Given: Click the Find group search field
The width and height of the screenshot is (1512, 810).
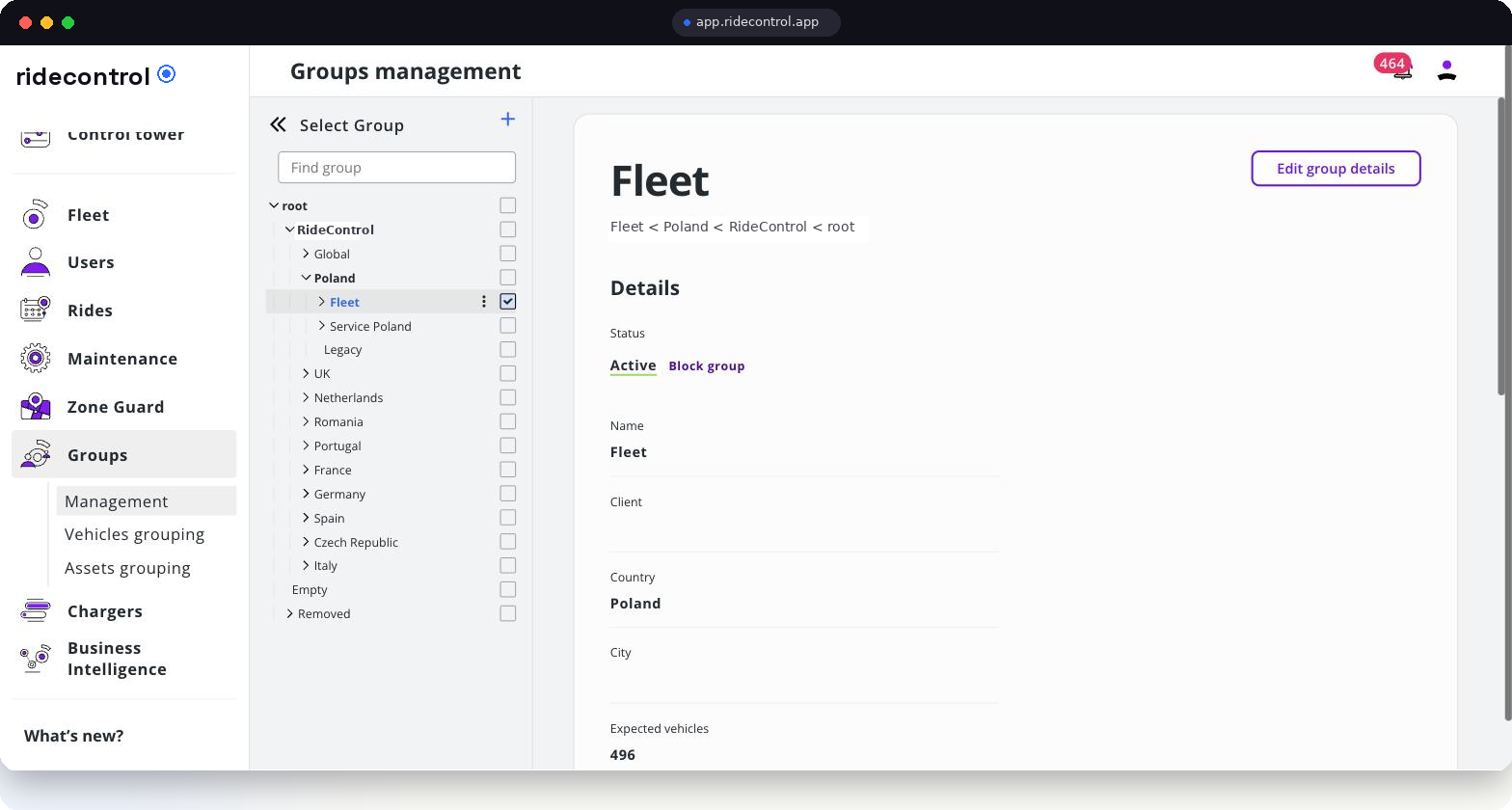Looking at the screenshot, I should click(397, 168).
